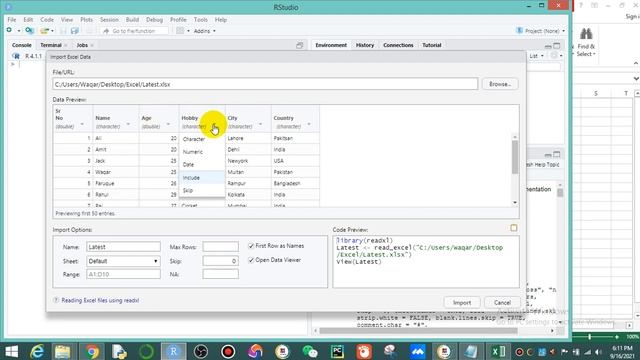The image size is (640, 360).
Task: Click the Max Rows field
Action: tap(220, 247)
